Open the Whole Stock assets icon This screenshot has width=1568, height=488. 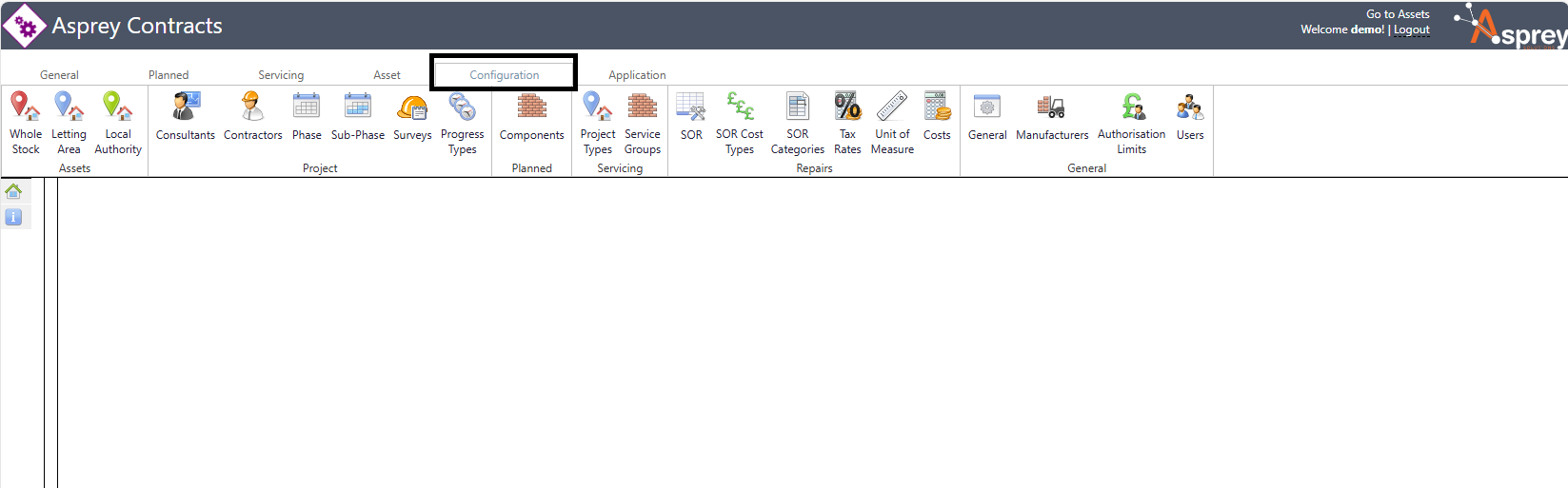(26, 107)
